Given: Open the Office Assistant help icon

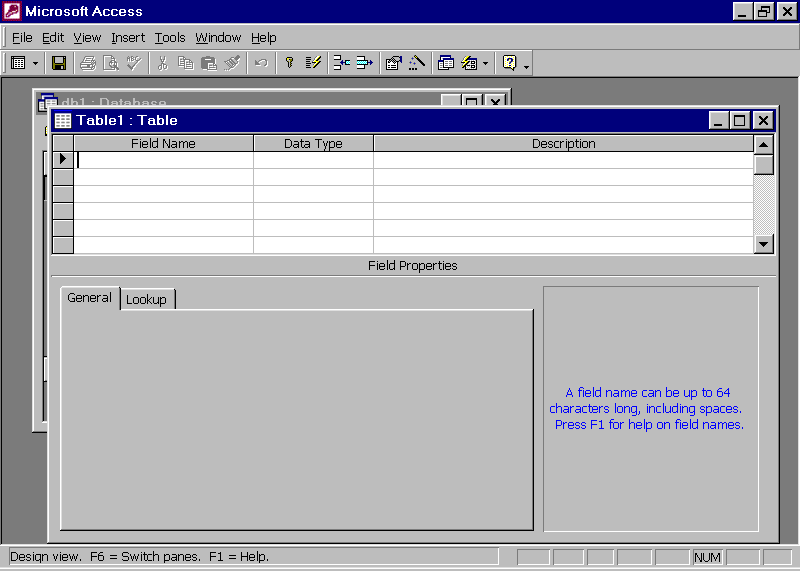Looking at the screenshot, I should [509, 63].
